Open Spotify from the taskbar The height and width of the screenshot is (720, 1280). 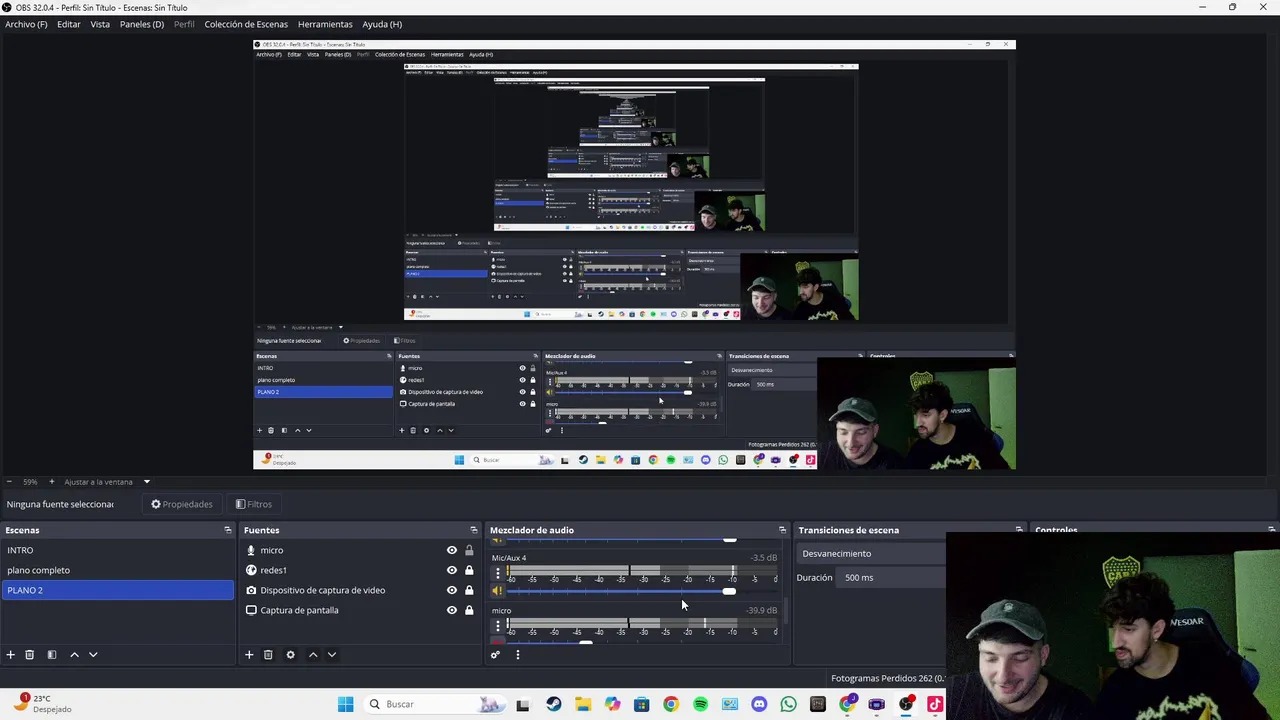[x=700, y=704]
